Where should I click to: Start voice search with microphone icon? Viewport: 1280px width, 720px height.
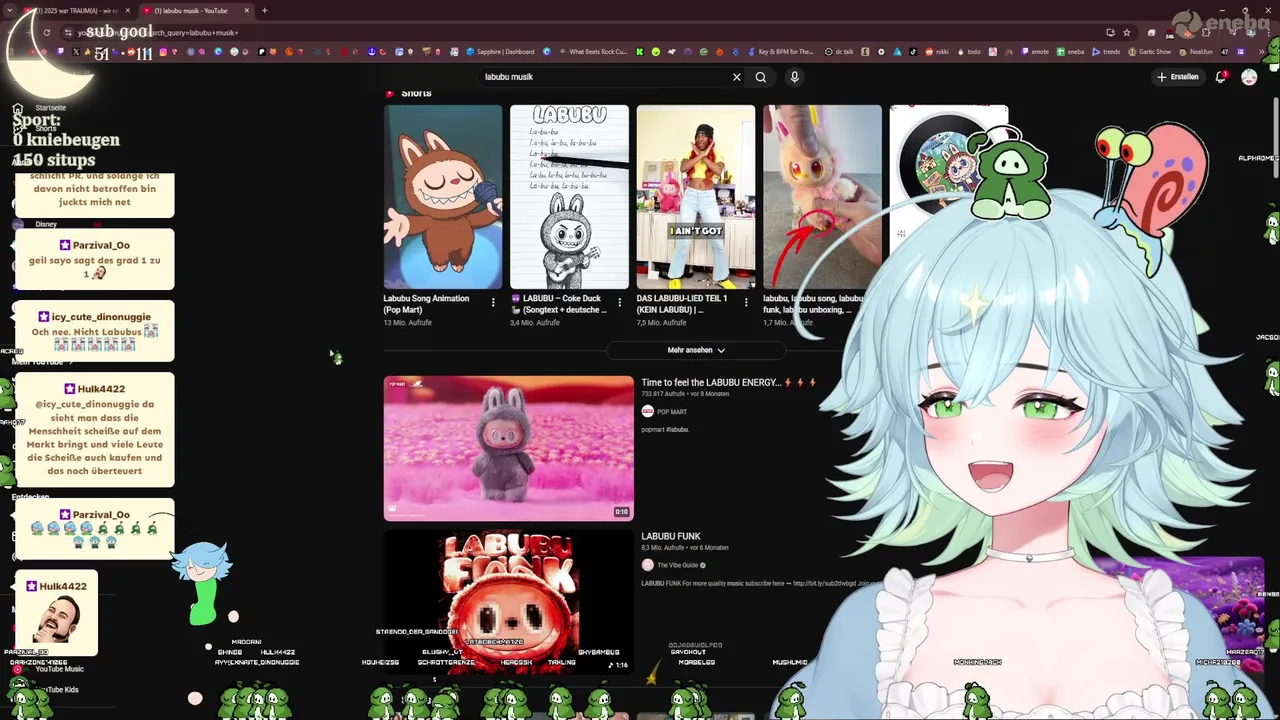click(794, 77)
